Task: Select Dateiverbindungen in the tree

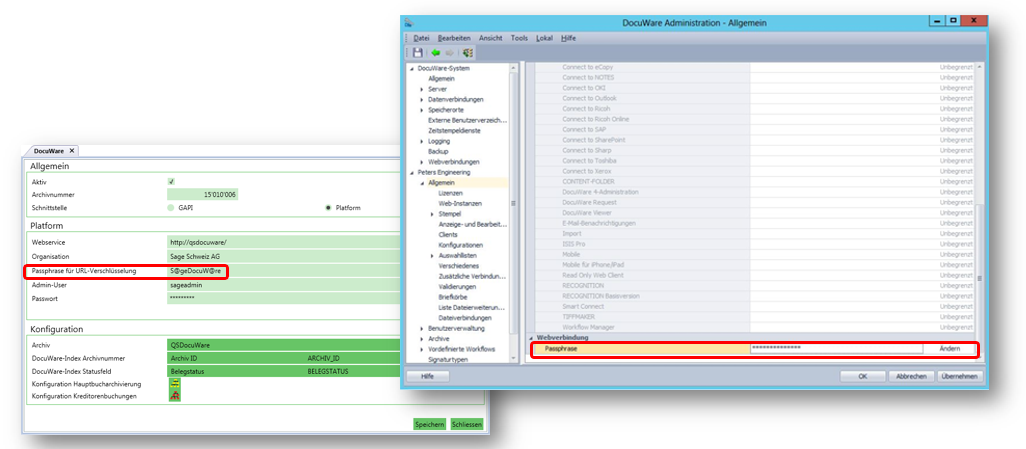Action: (x=465, y=318)
